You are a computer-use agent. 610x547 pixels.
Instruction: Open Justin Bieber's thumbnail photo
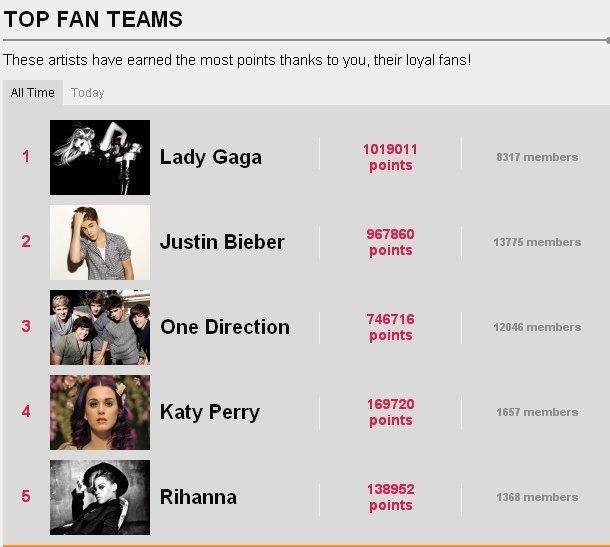[100, 242]
